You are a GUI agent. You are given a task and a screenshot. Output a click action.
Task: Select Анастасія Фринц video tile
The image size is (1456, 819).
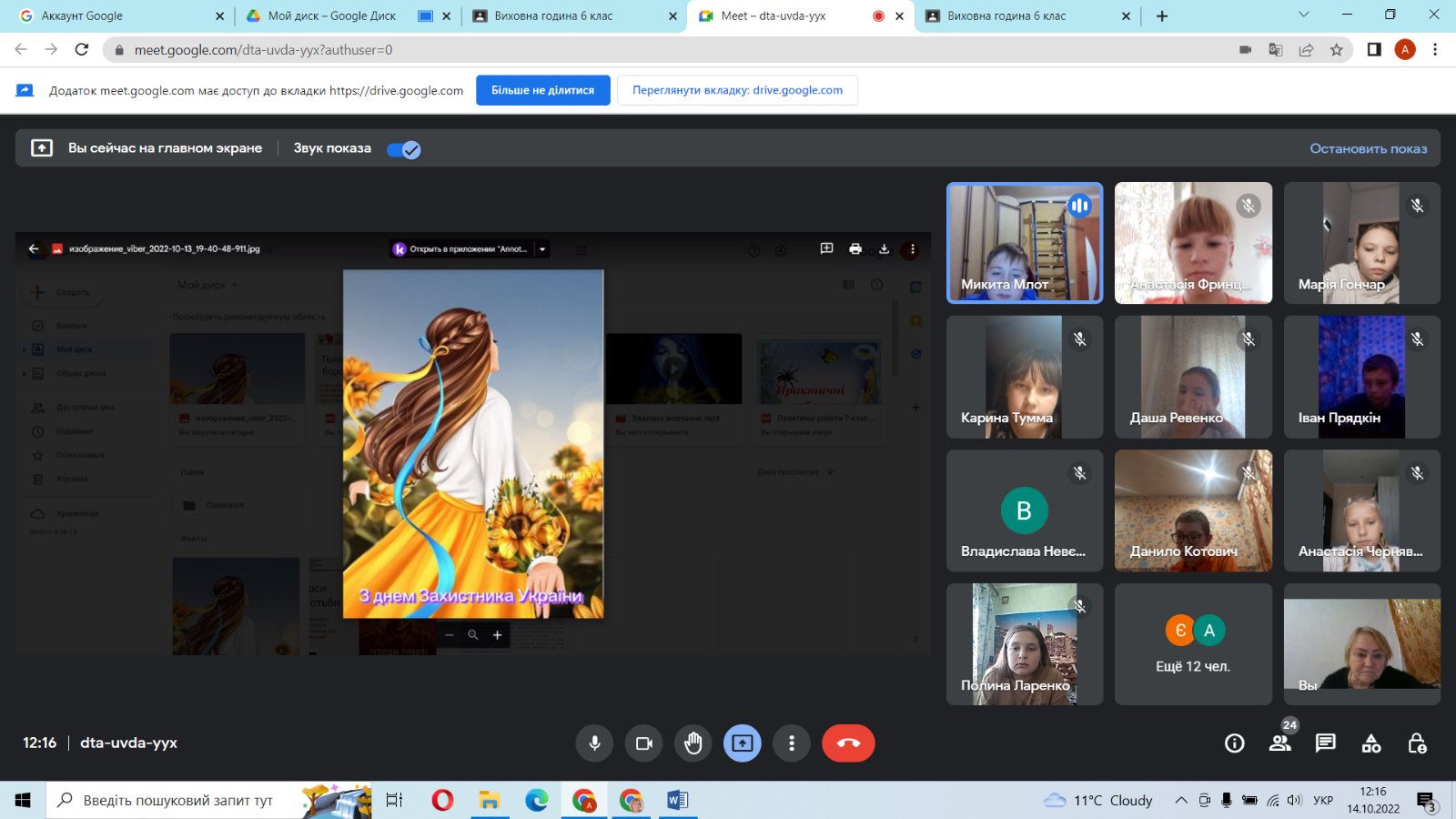1193,243
